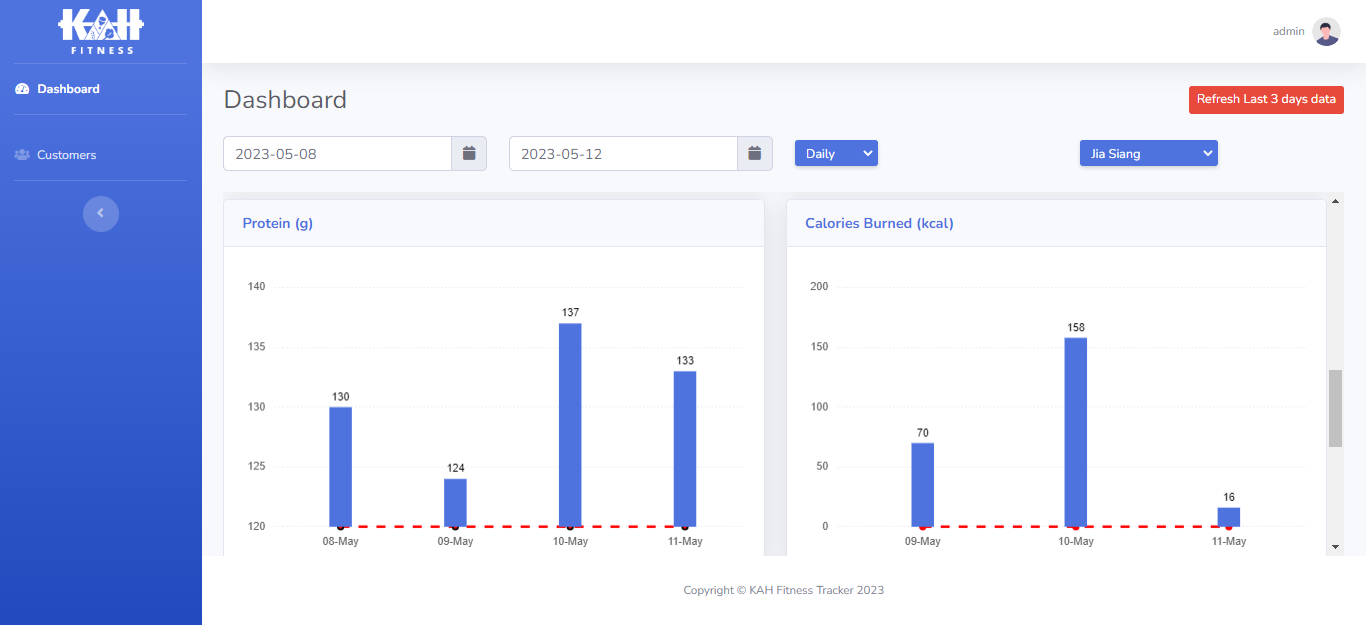Click the KAH Fitness logo

pos(101,31)
